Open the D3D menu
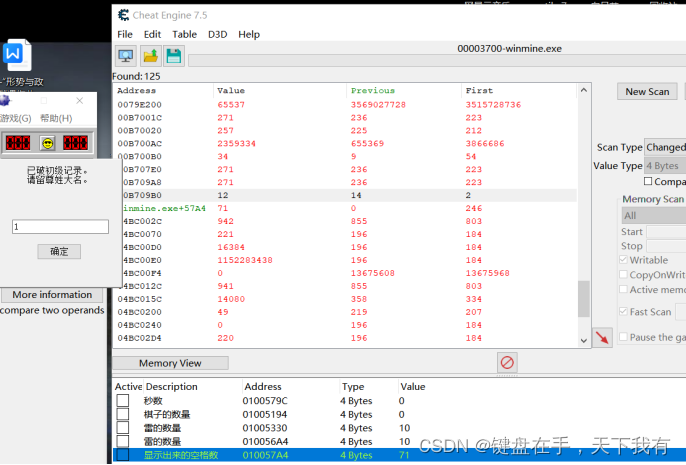 pyautogui.click(x=217, y=34)
